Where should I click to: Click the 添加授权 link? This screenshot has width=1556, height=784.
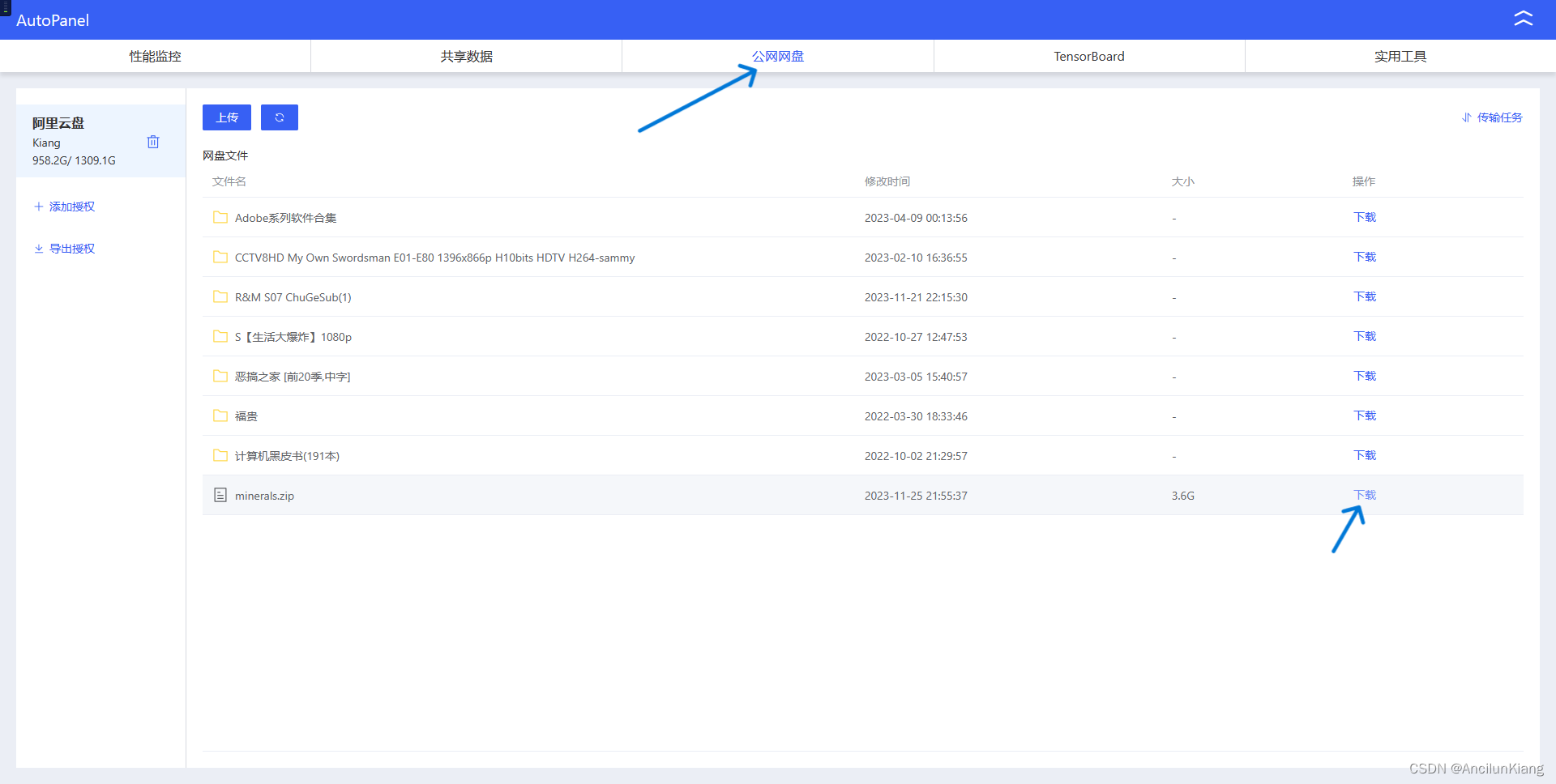point(72,207)
